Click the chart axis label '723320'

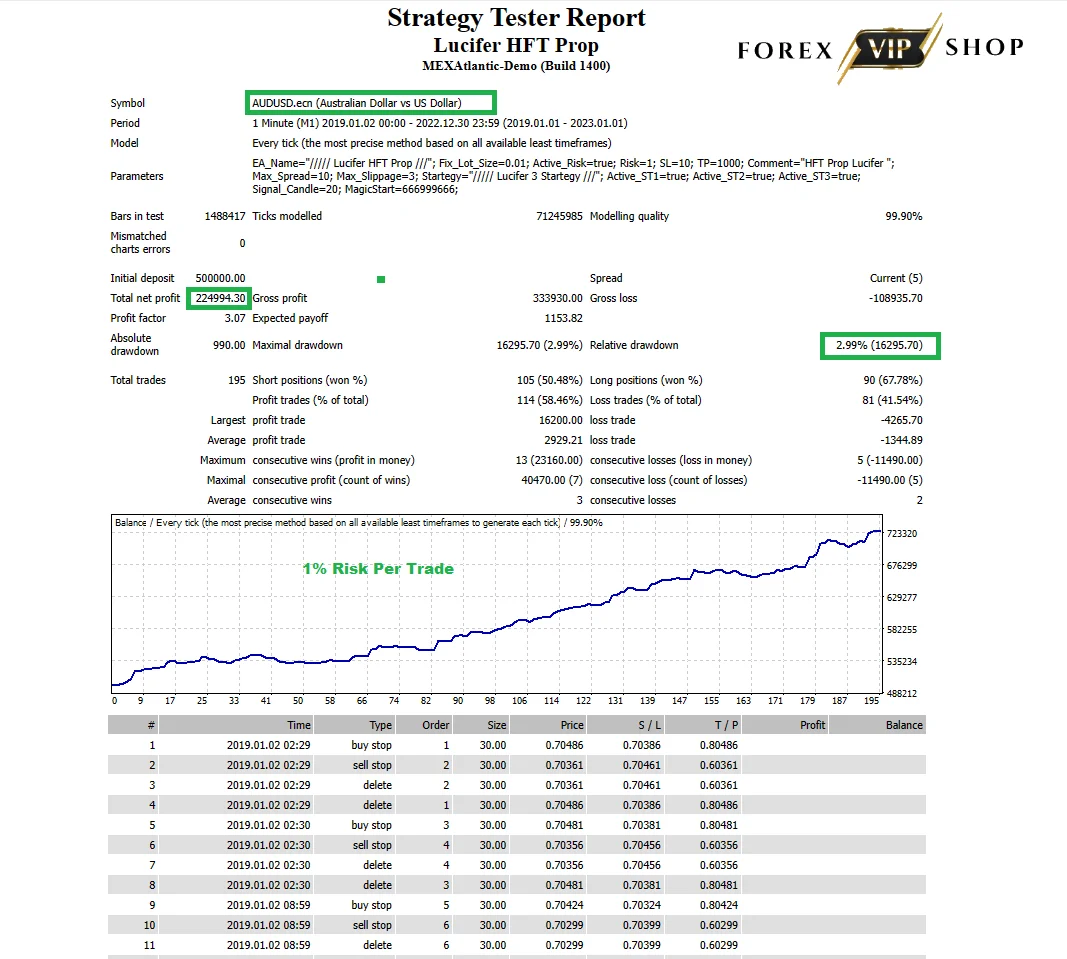[x=902, y=534]
